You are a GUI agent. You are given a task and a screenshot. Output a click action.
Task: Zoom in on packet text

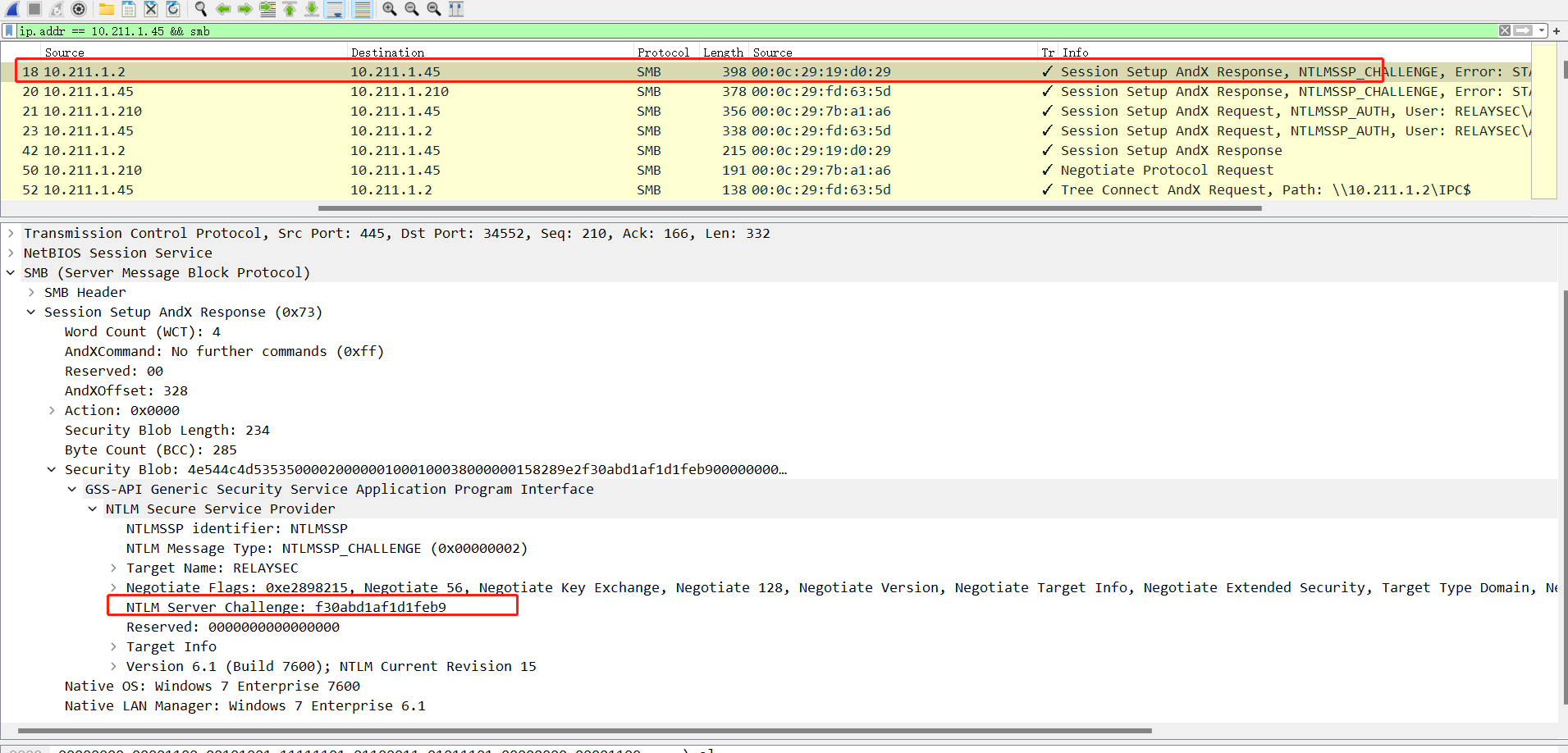tap(390, 9)
